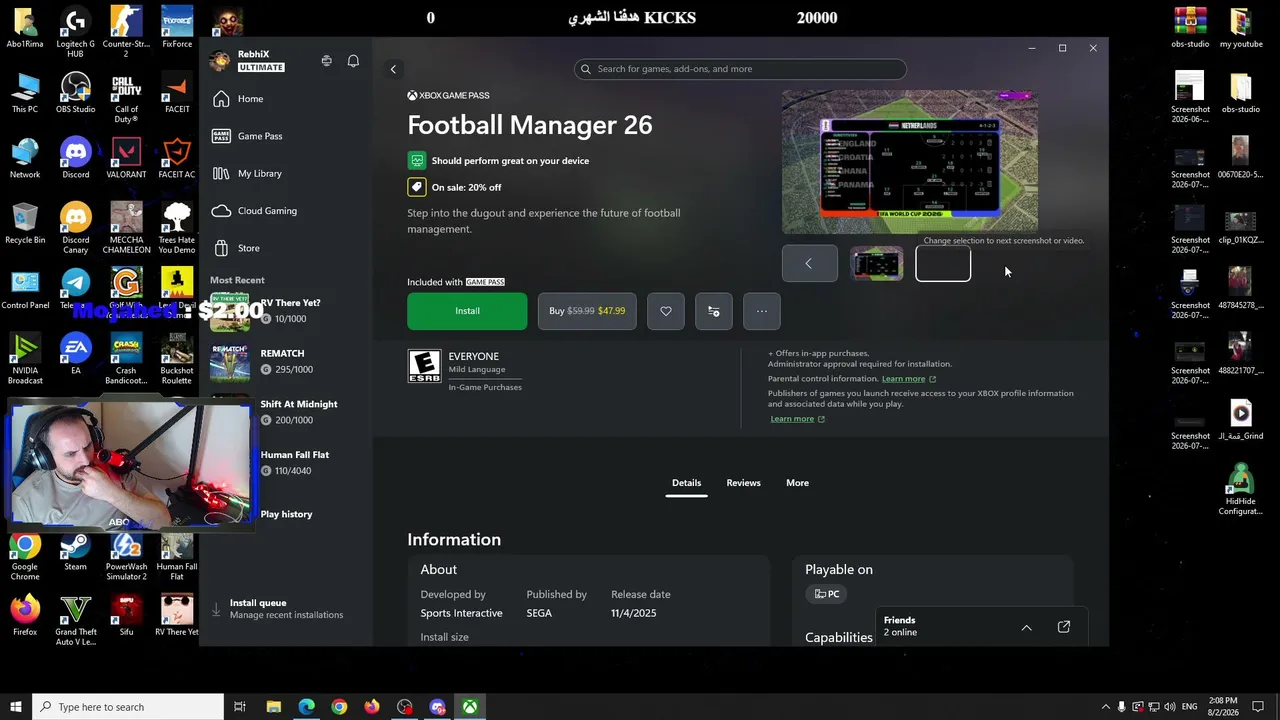Open Store in Xbox sidebar

point(285,248)
